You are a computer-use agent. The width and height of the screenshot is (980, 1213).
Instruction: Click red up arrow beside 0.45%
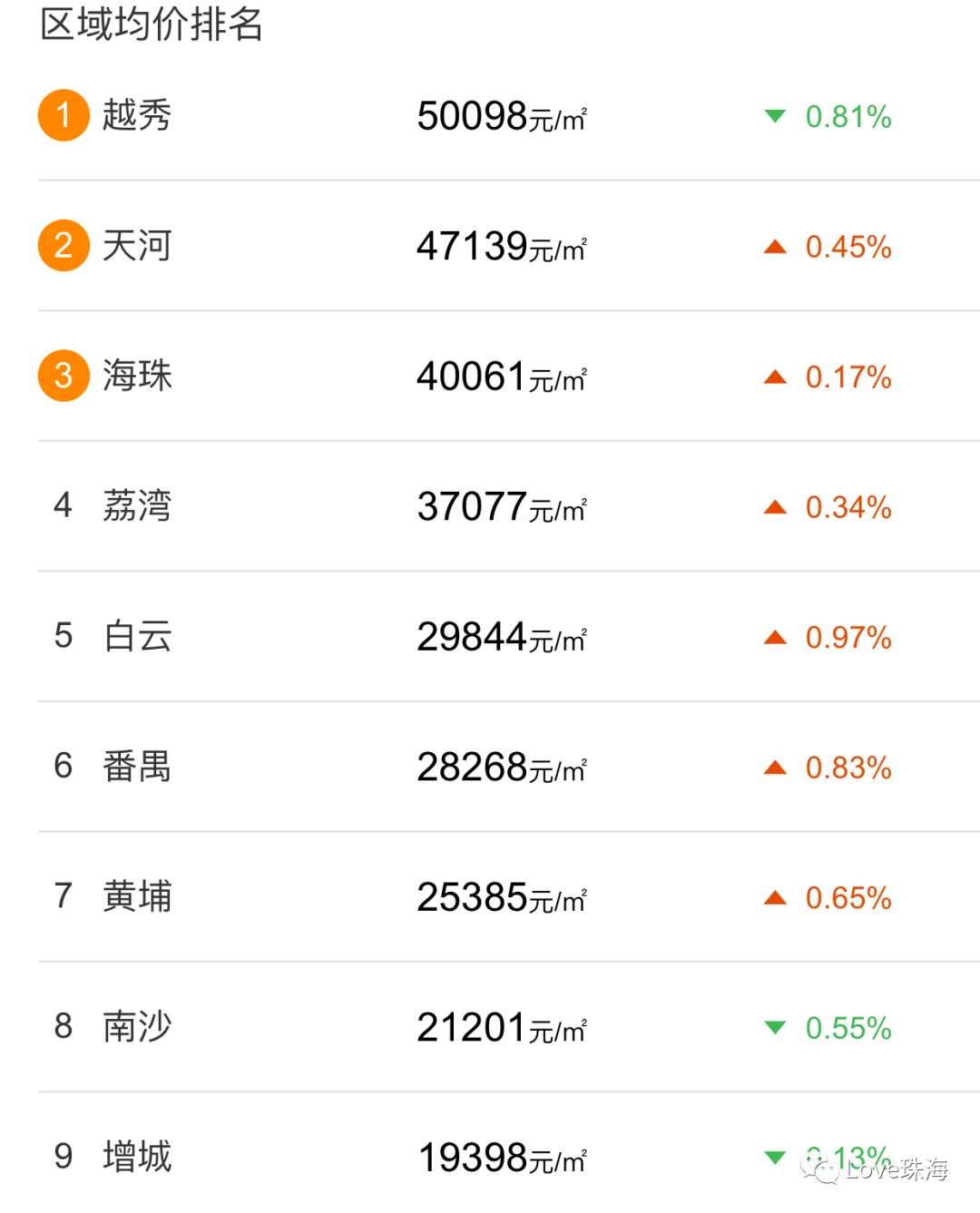[775, 246]
